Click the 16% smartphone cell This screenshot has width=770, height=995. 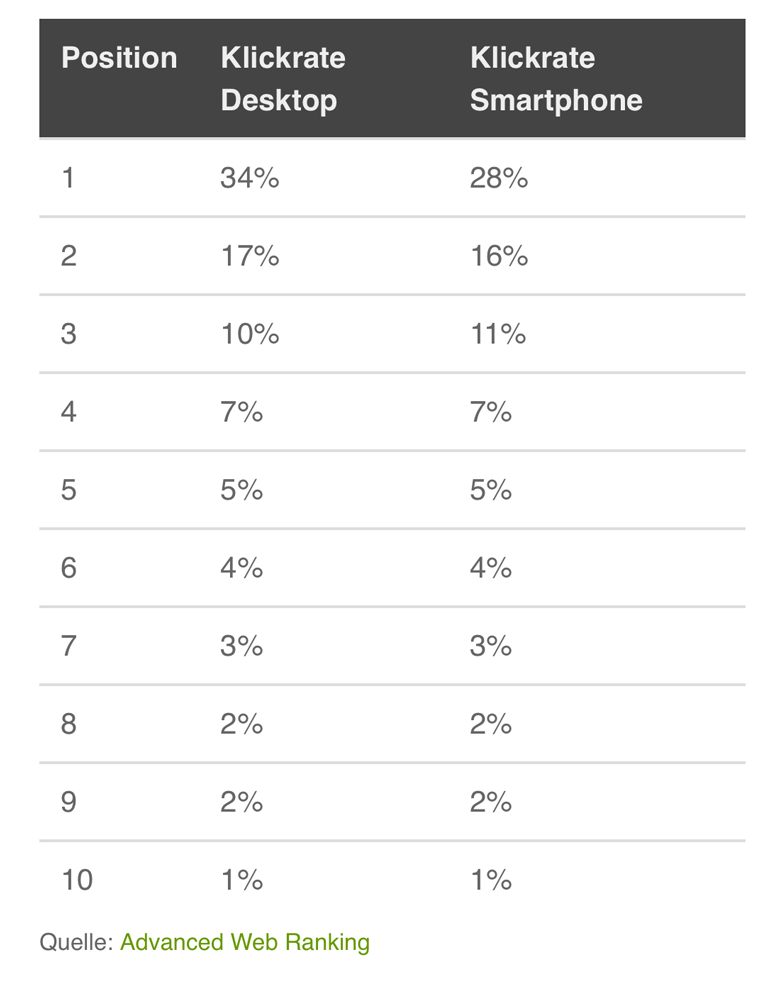tap(499, 256)
